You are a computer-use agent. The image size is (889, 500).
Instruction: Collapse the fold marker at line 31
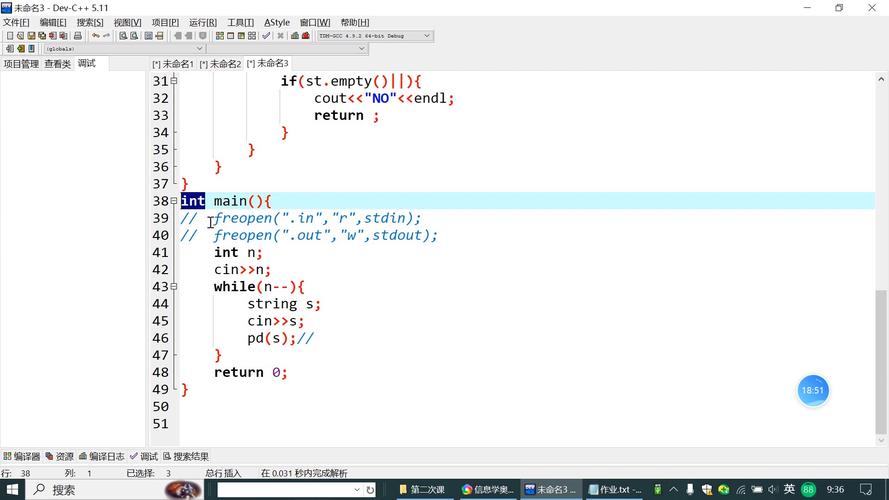point(174,81)
